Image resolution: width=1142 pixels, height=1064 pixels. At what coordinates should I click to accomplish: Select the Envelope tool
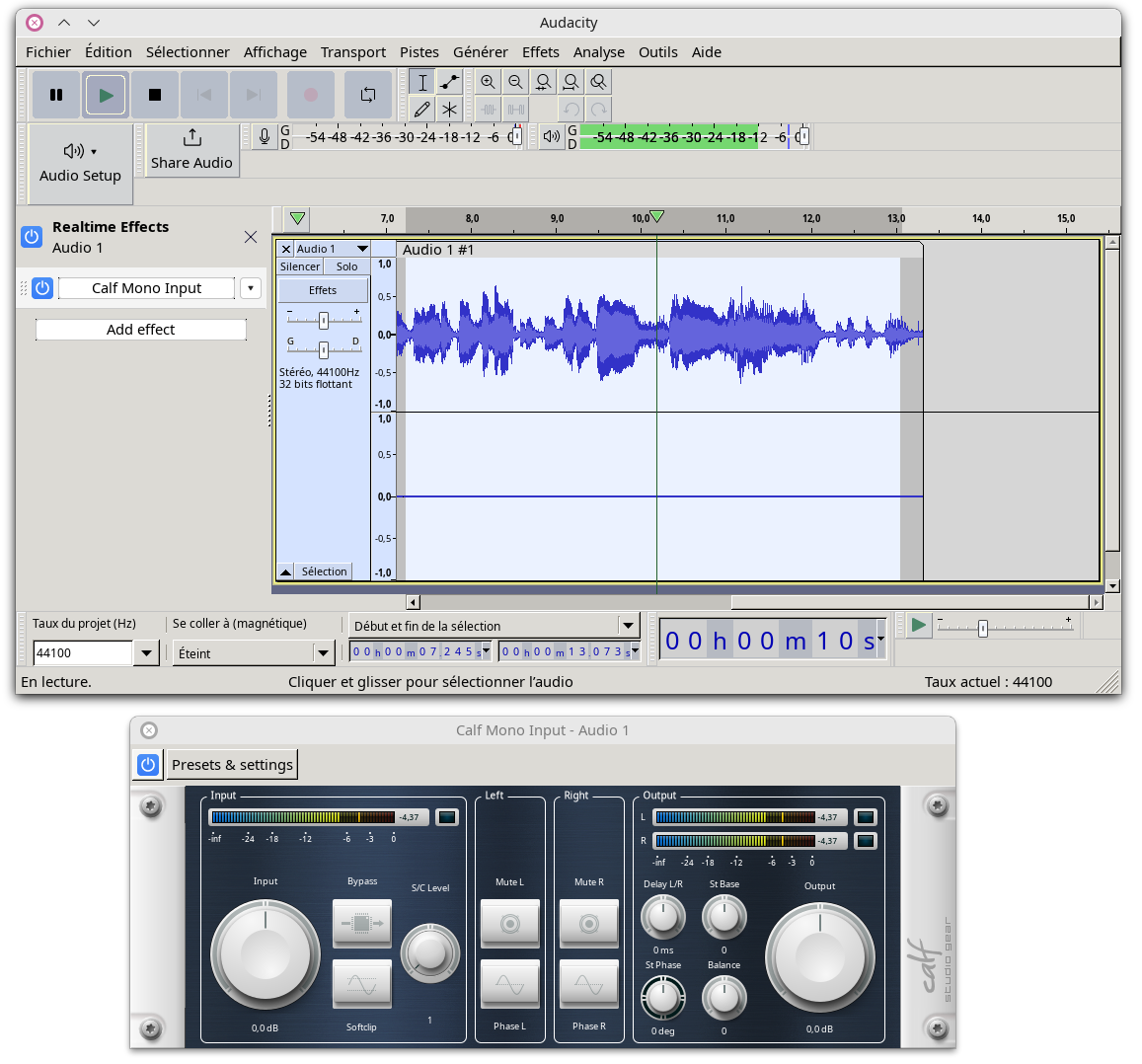(x=449, y=82)
